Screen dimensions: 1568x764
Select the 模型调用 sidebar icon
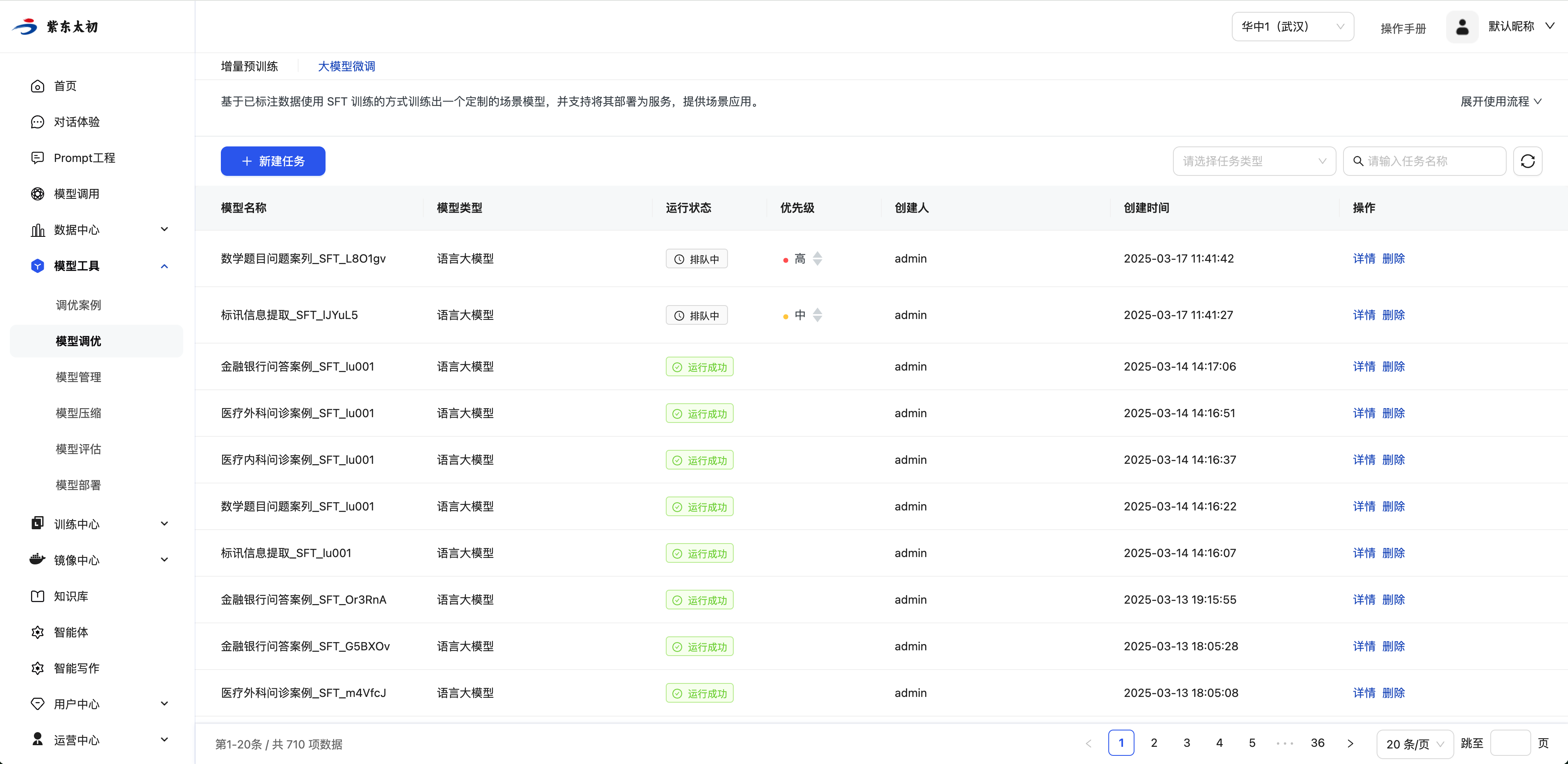click(x=38, y=194)
